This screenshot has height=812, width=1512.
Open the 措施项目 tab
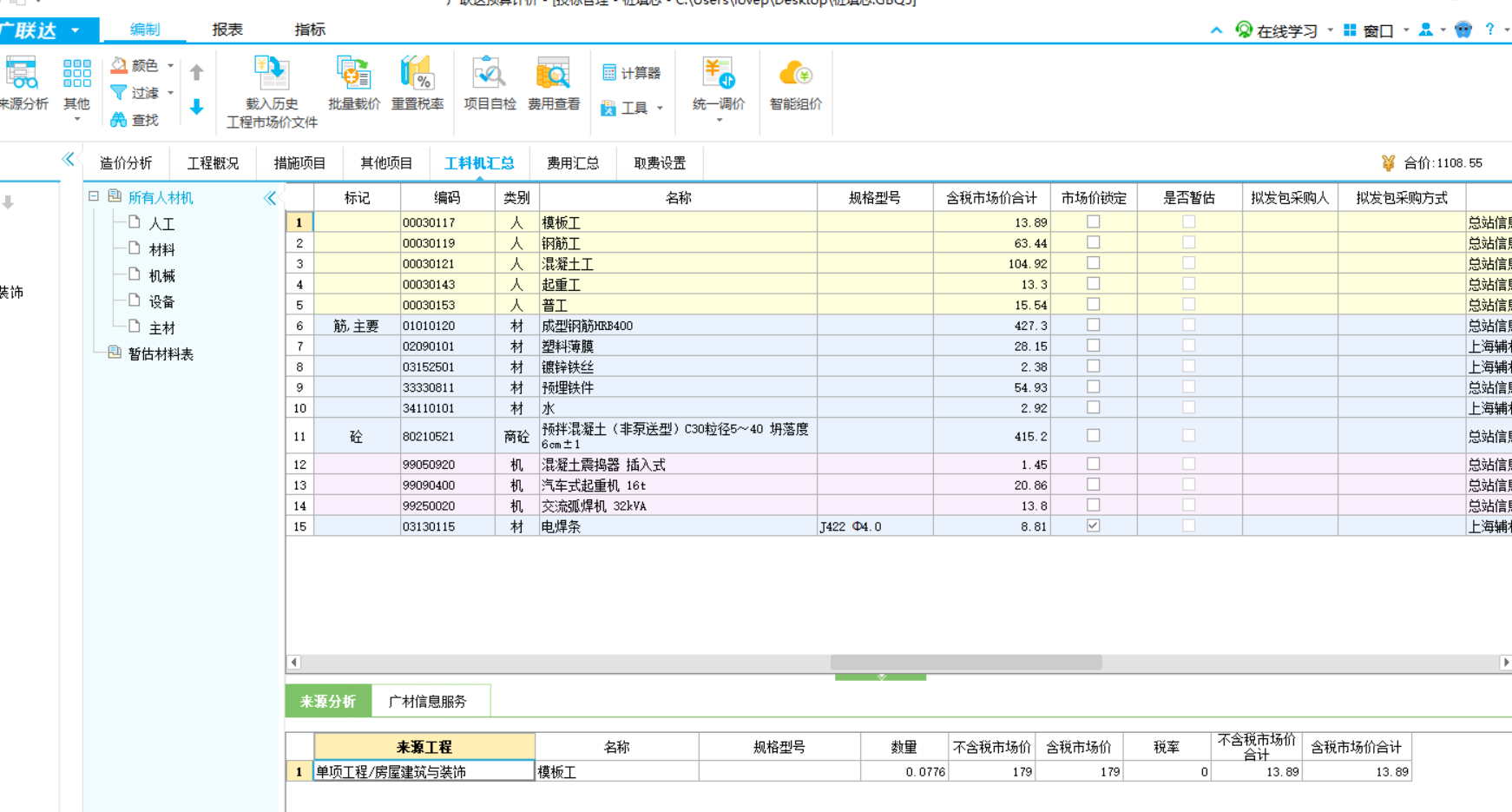299,163
